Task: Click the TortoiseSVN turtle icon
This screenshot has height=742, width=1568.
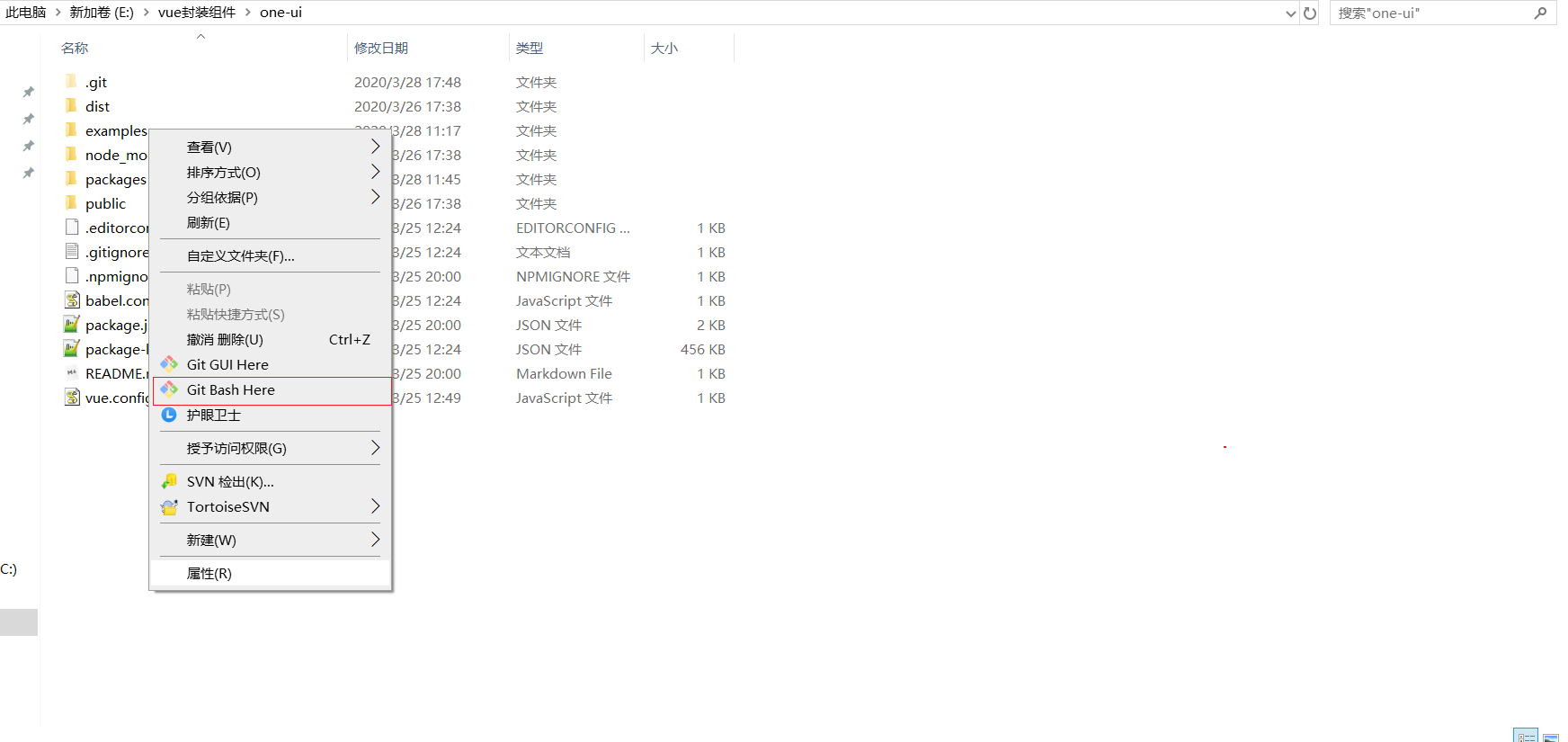Action: click(x=169, y=506)
